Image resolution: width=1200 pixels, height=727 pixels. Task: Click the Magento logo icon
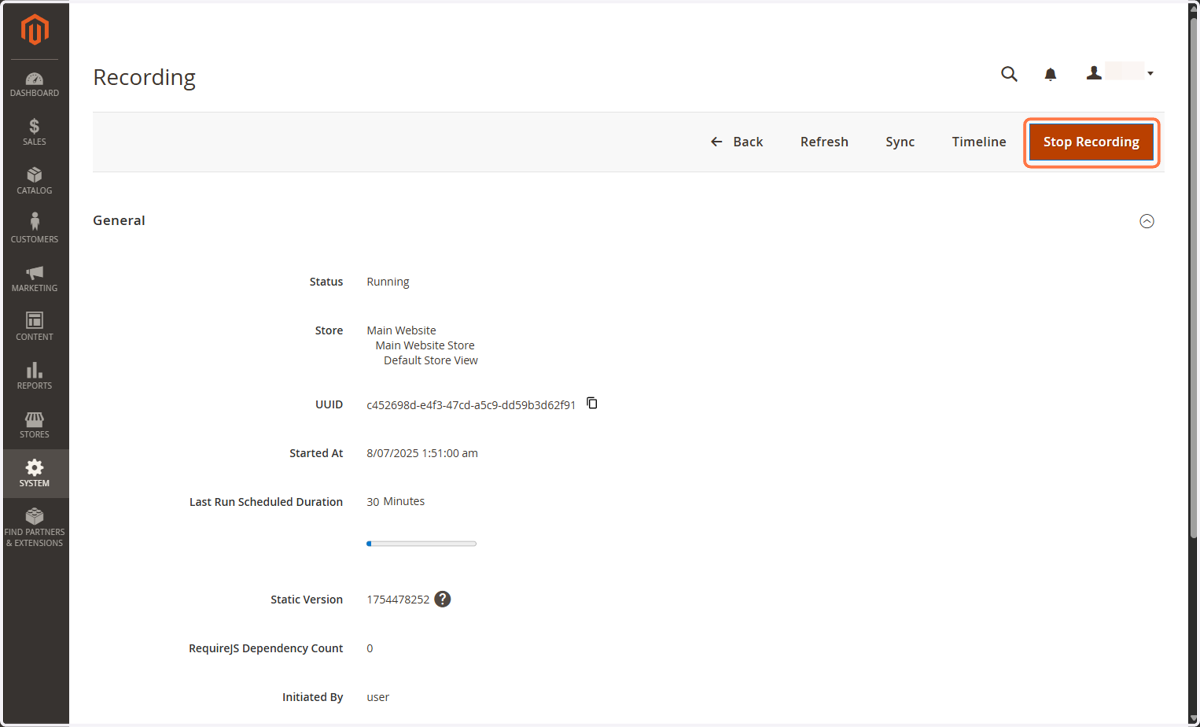(x=35, y=30)
